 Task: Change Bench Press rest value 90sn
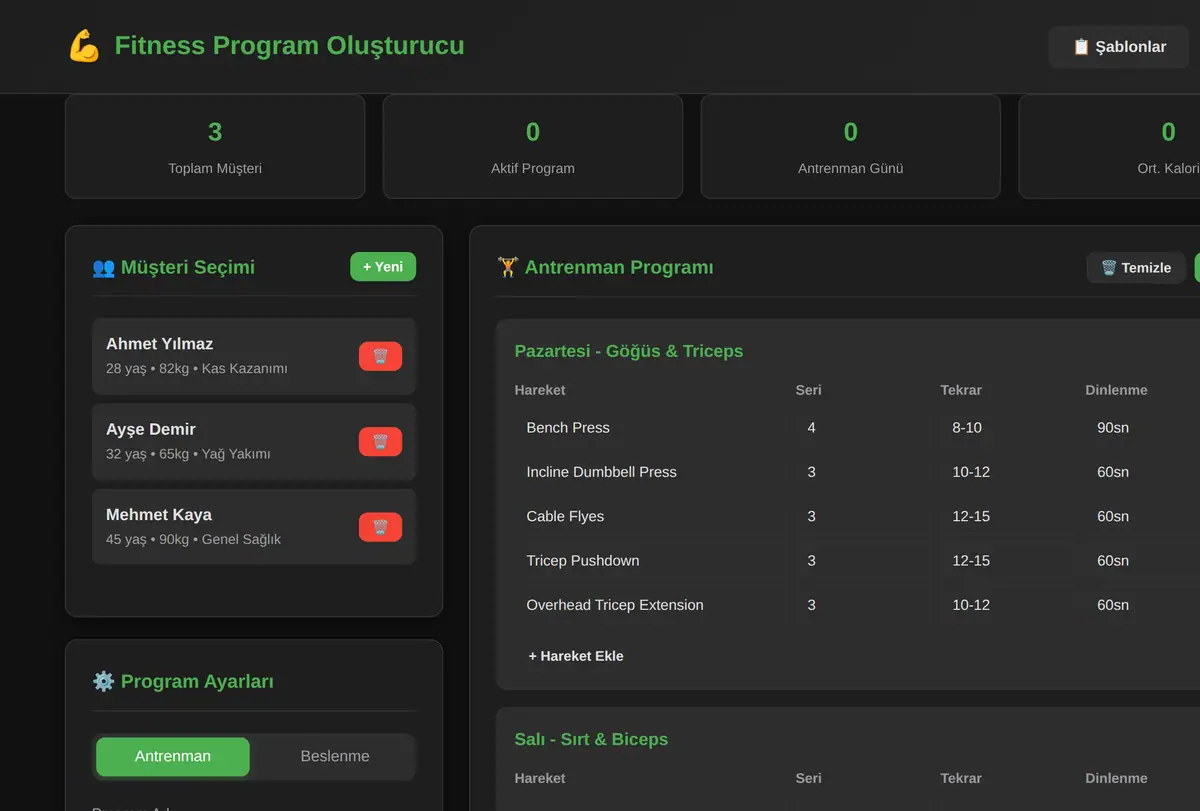point(1142,428)
